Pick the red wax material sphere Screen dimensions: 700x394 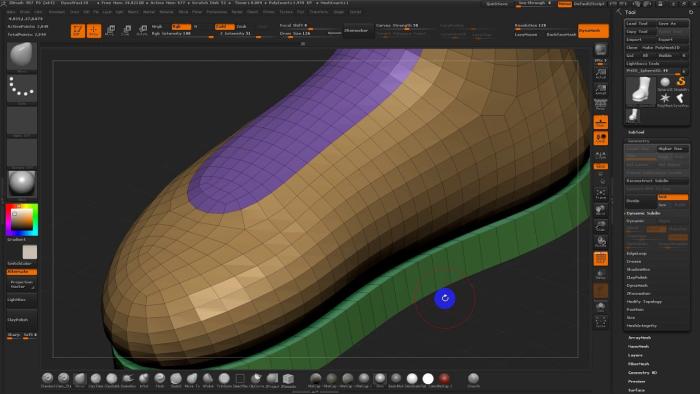click(x=444, y=379)
